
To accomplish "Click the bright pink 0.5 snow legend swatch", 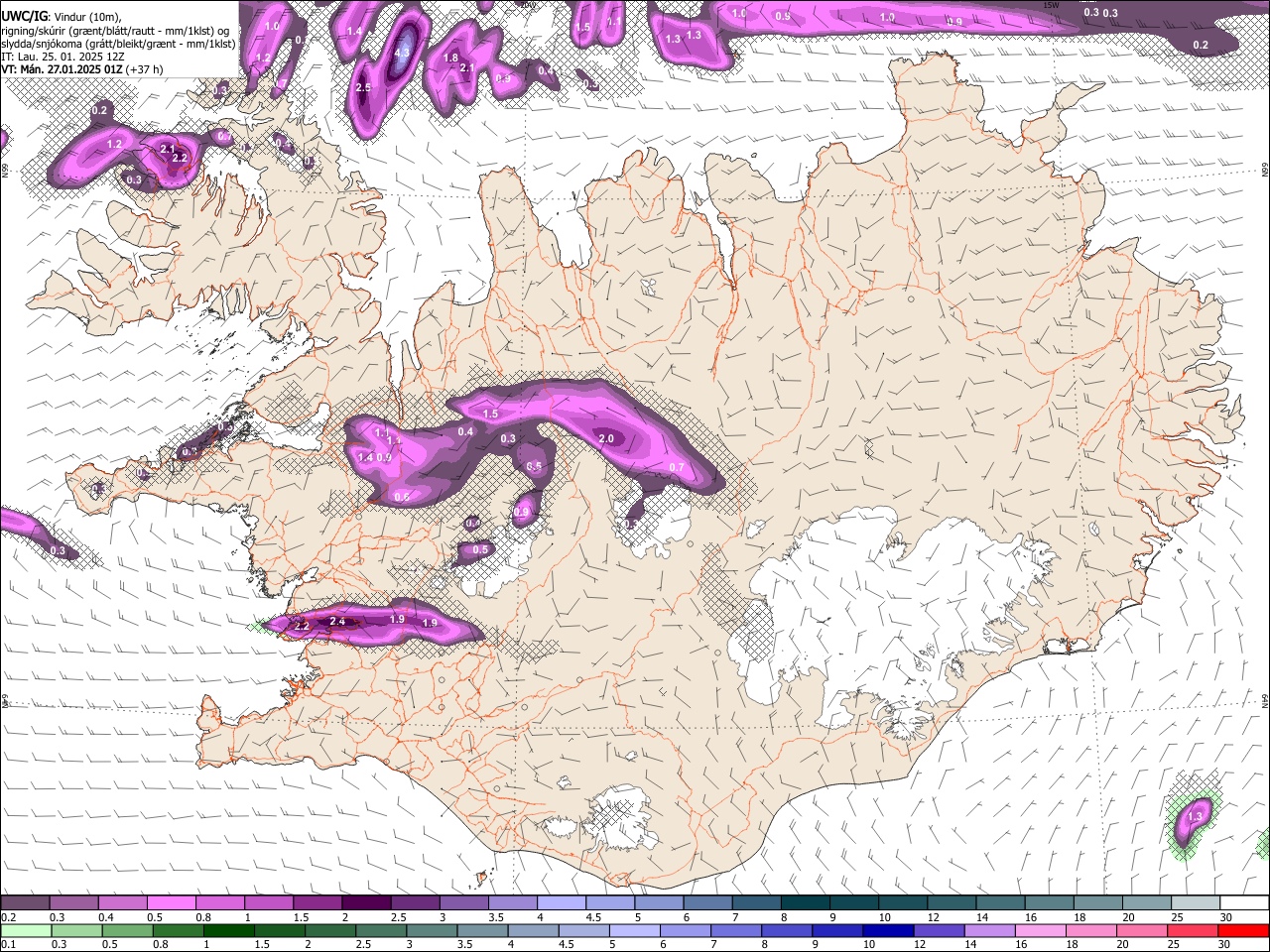I will (x=171, y=903).
